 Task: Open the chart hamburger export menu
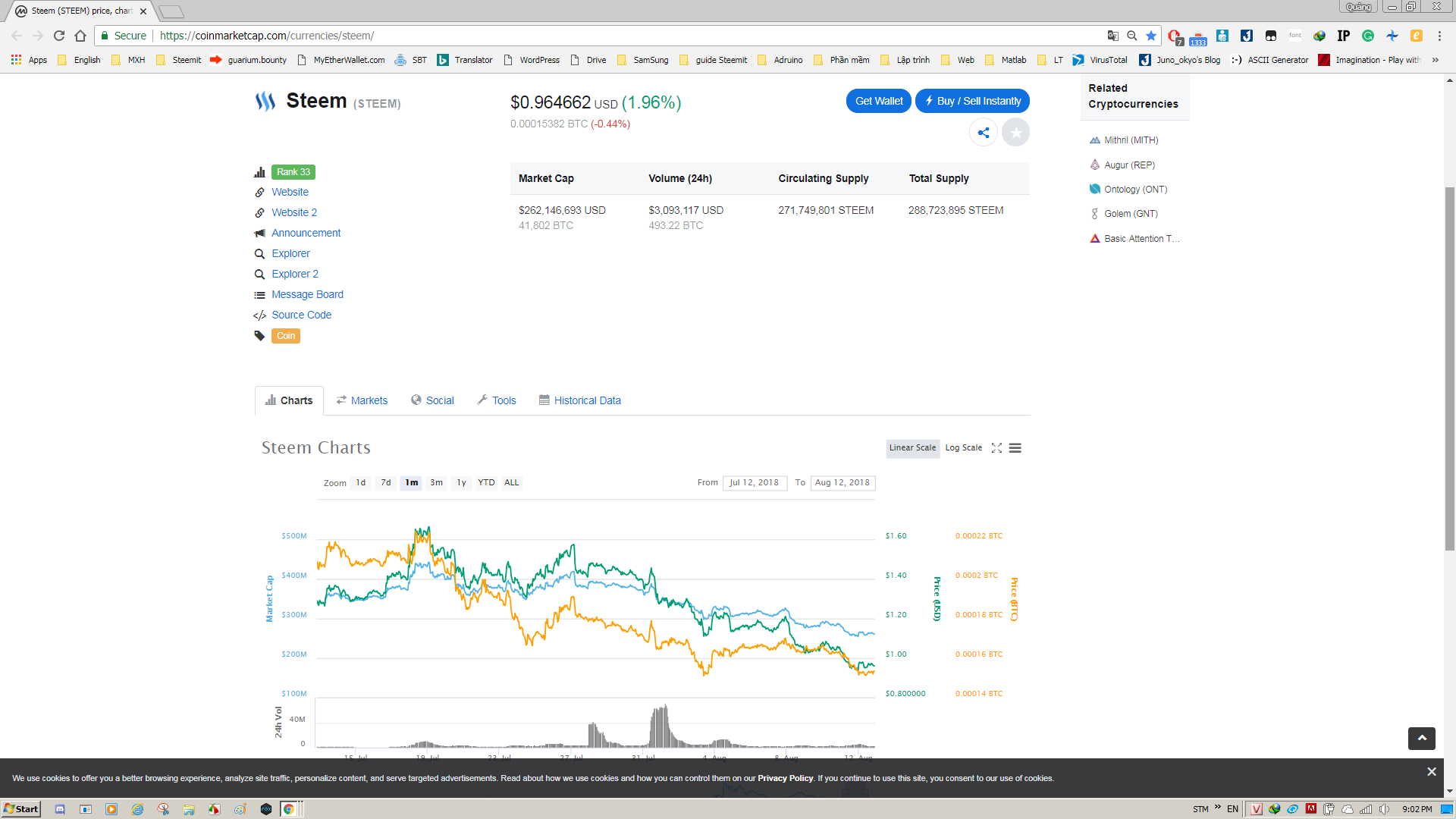click(x=1015, y=448)
